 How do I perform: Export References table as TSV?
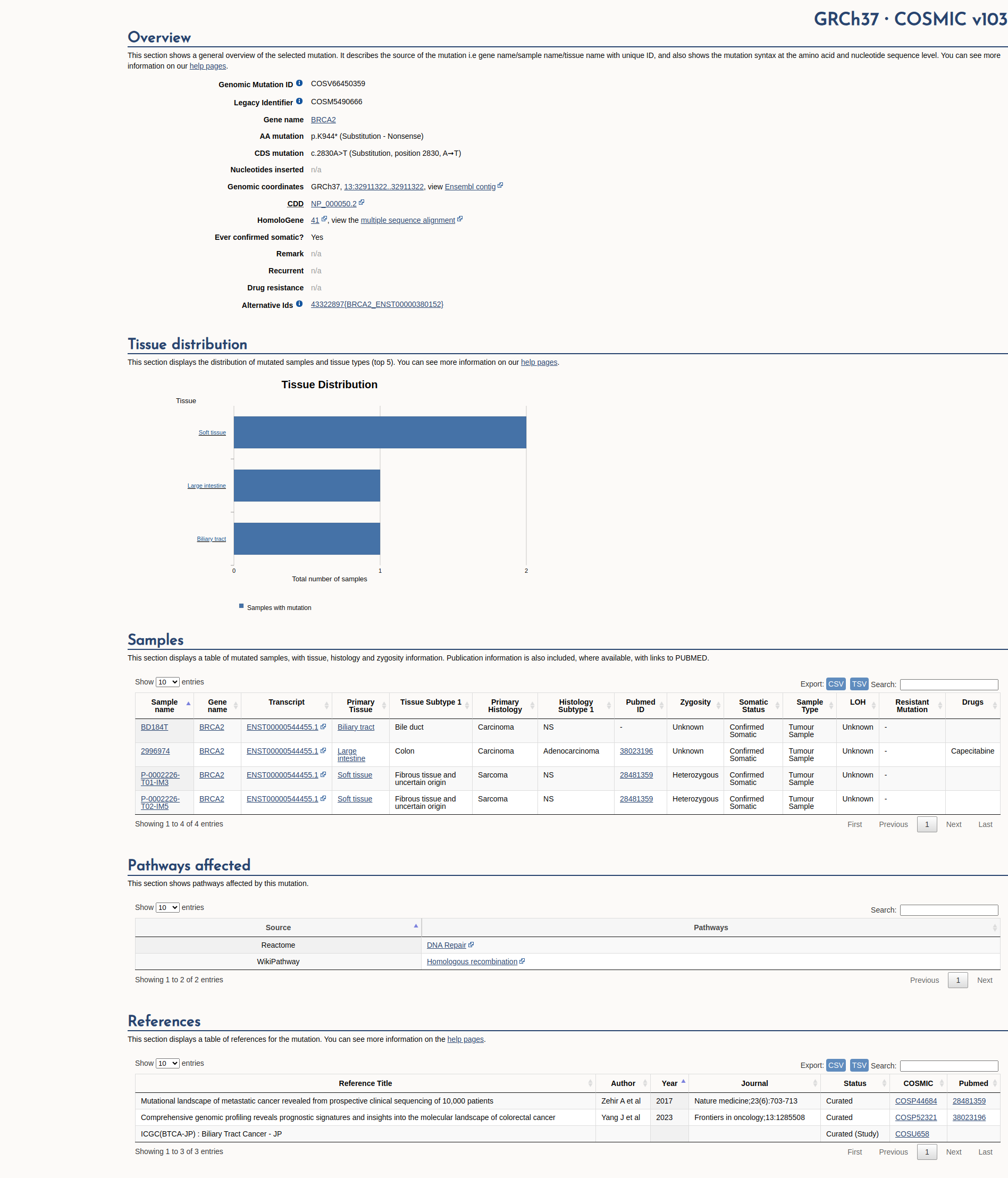859,1065
